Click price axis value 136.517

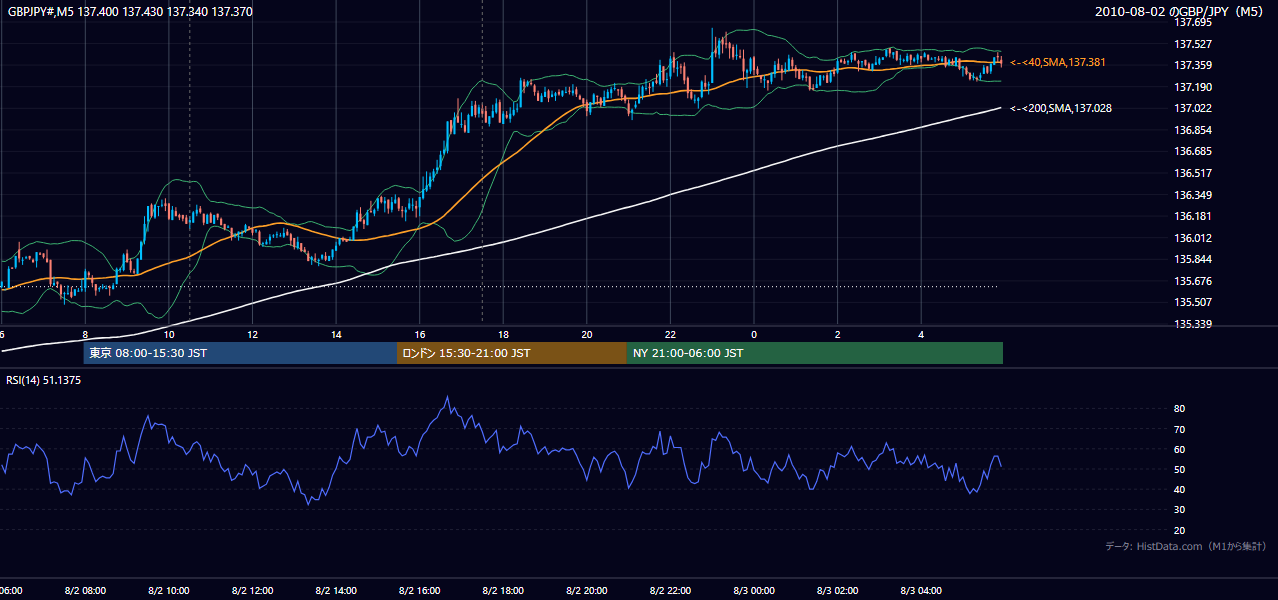tap(1193, 173)
